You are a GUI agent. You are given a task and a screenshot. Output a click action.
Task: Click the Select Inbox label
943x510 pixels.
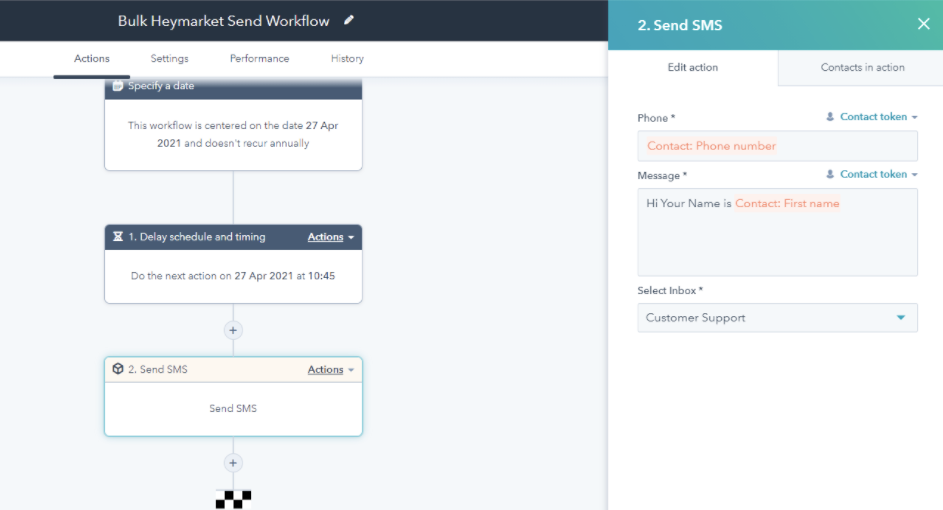670,290
